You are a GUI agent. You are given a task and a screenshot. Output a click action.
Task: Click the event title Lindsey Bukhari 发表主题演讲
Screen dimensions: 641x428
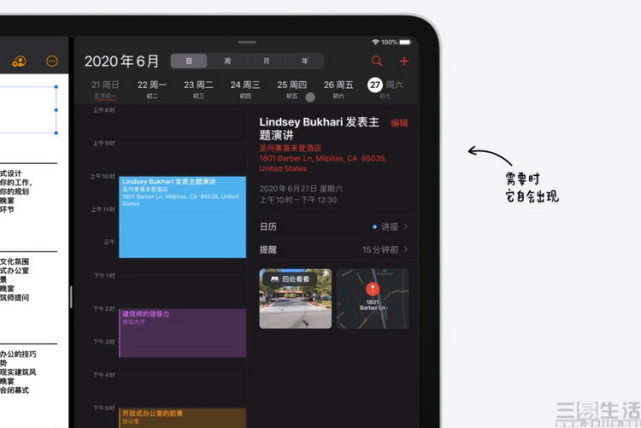click(x=319, y=128)
